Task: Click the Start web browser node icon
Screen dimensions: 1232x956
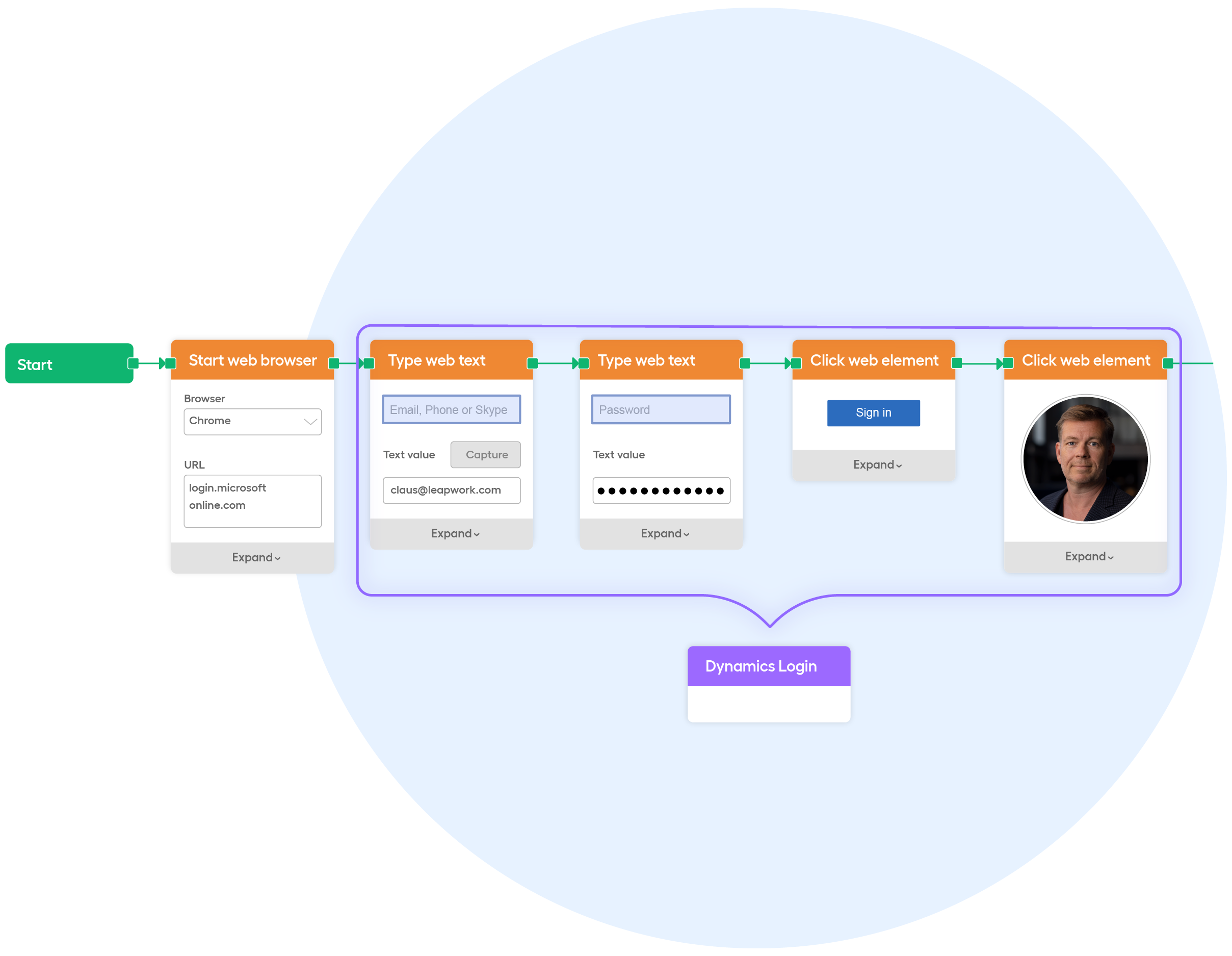Action: tap(253, 363)
